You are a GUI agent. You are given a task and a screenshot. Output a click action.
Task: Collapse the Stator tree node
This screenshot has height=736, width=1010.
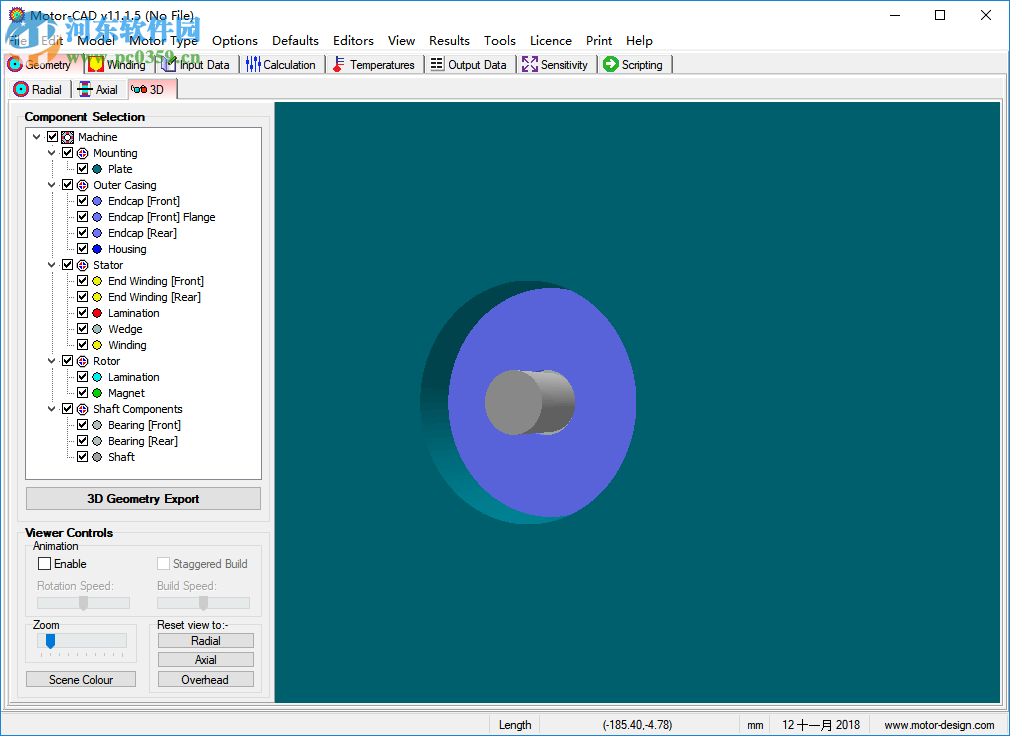click(52, 265)
